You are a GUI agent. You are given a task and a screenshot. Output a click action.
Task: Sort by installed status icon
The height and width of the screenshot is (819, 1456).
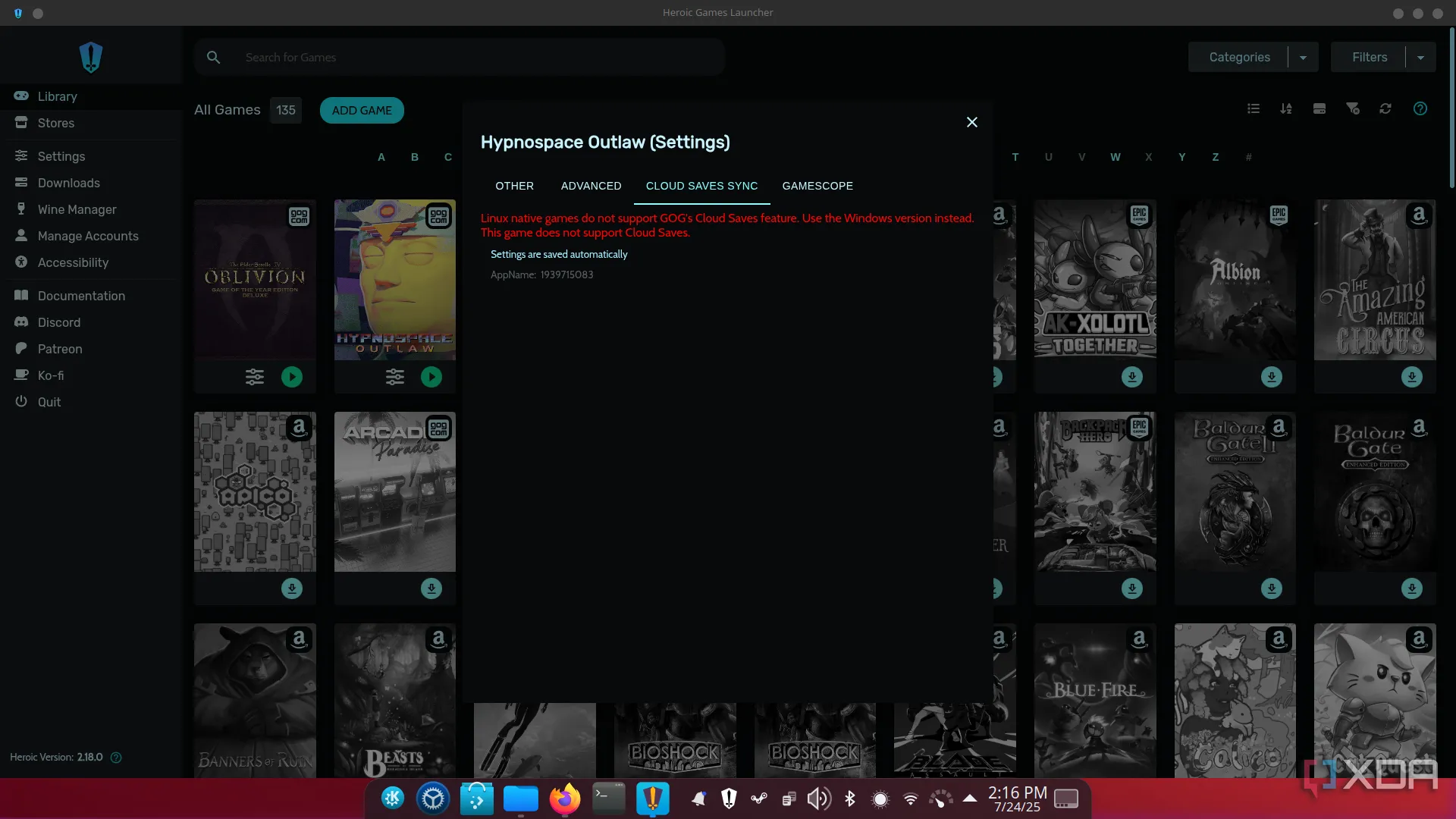pos(1319,109)
